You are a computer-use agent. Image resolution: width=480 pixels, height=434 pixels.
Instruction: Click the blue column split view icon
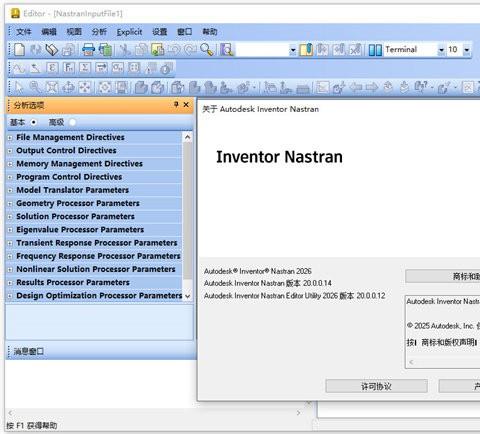point(375,50)
